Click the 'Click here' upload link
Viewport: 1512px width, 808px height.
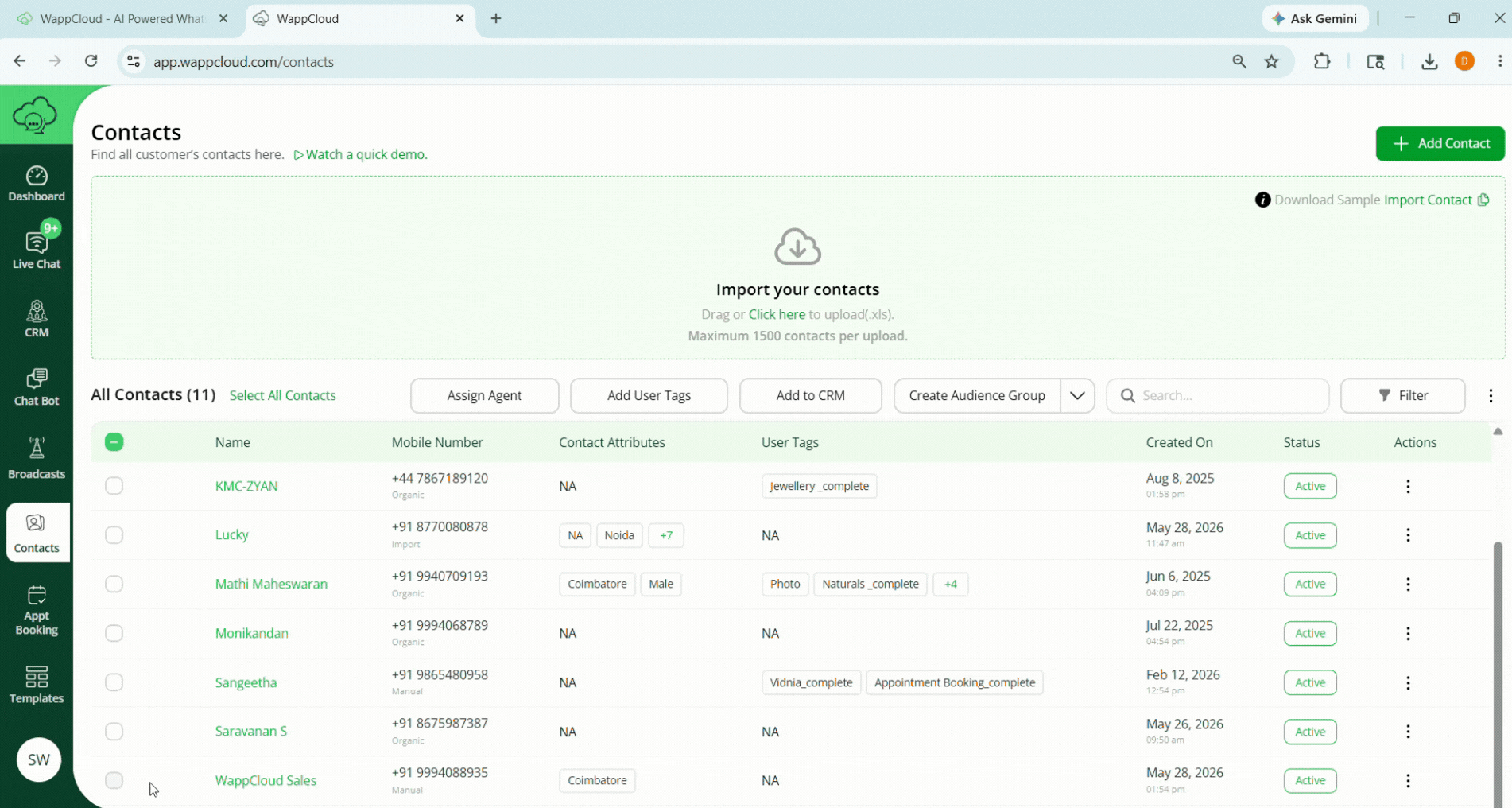(777, 314)
